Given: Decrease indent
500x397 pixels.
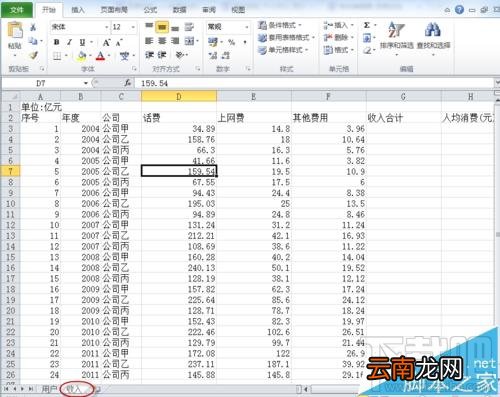Looking at the screenshot, I should point(149,55).
